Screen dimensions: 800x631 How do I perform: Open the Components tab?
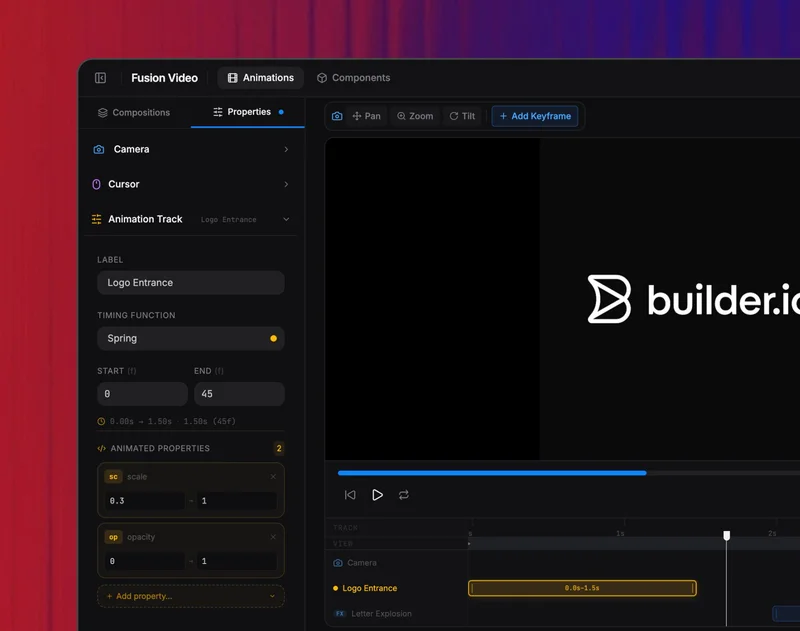point(353,78)
